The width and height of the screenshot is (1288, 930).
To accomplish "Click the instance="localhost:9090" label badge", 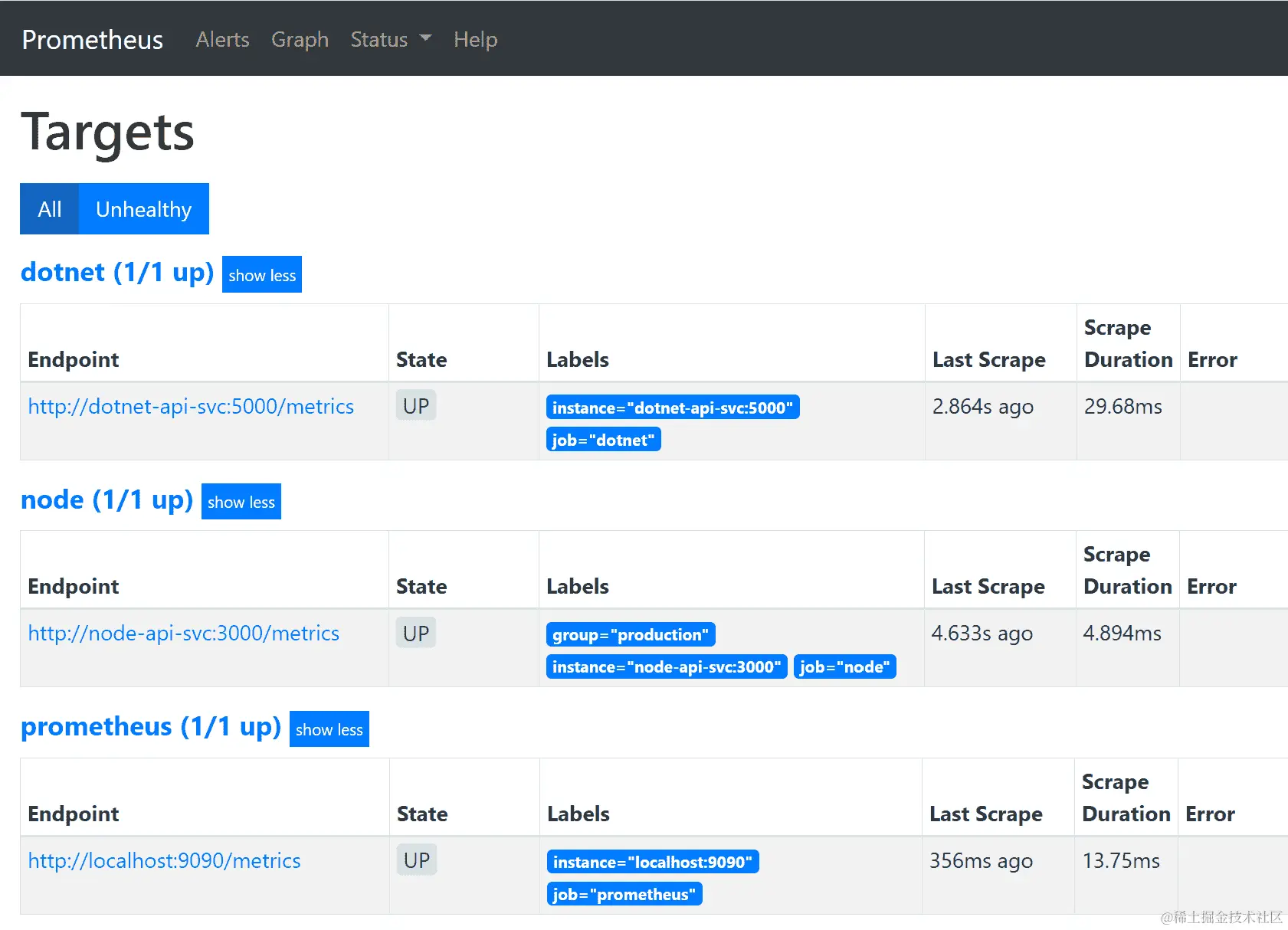I will [653, 862].
